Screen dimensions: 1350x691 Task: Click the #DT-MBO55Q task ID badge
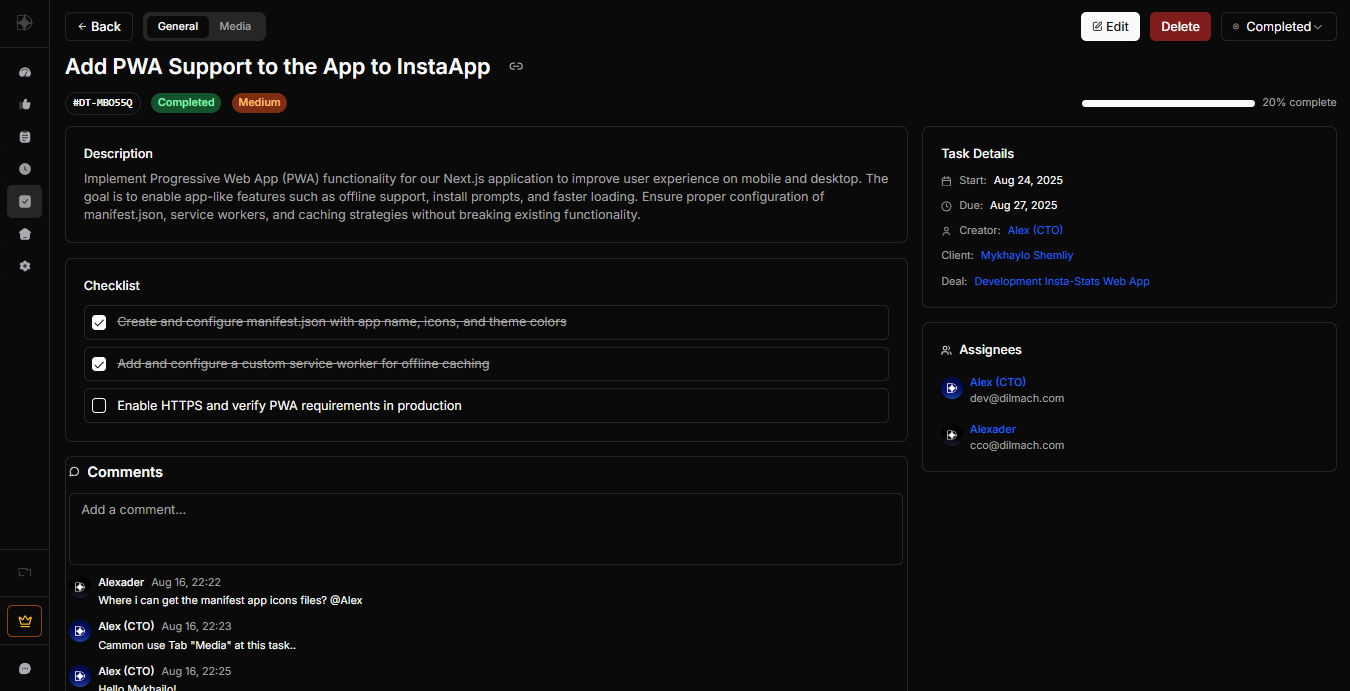tap(103, 103)
